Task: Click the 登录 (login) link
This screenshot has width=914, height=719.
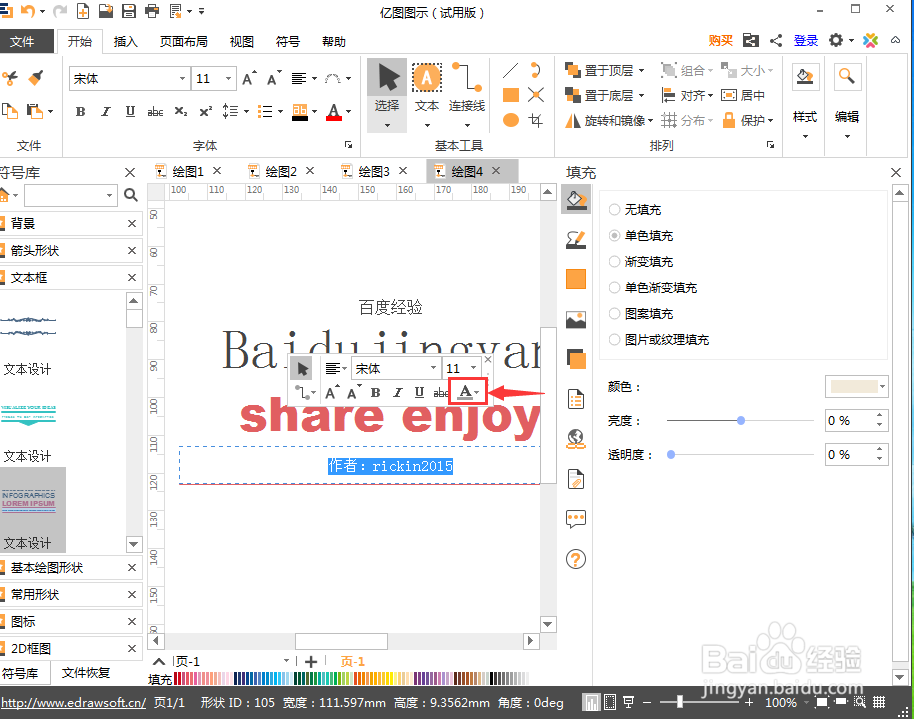Action: click(x=806, y=40)
